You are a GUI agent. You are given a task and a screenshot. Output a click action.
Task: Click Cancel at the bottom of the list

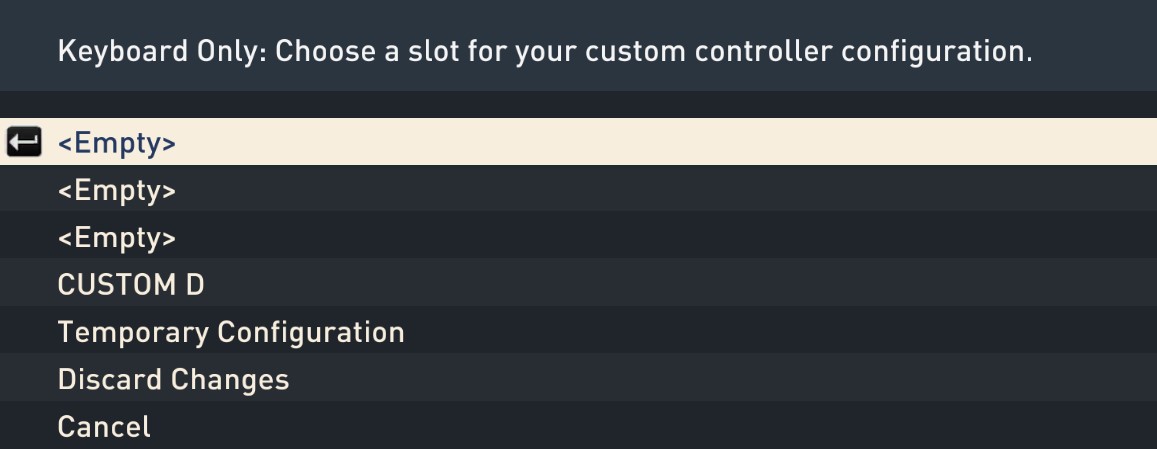[x=578, y=425]
